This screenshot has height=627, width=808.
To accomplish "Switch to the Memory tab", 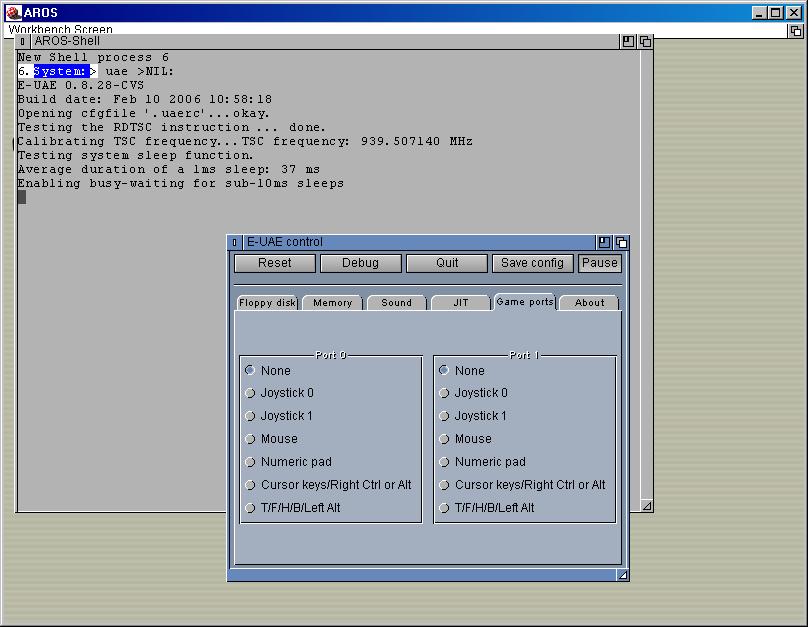I will tap(332, 303).
